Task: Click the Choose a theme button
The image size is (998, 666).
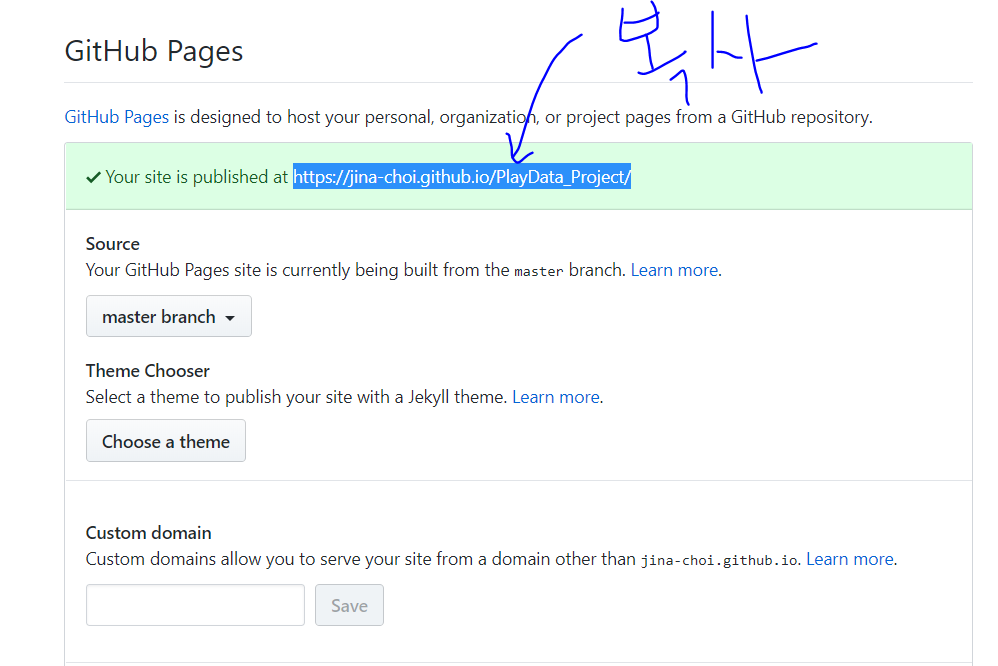Action: 165,441
